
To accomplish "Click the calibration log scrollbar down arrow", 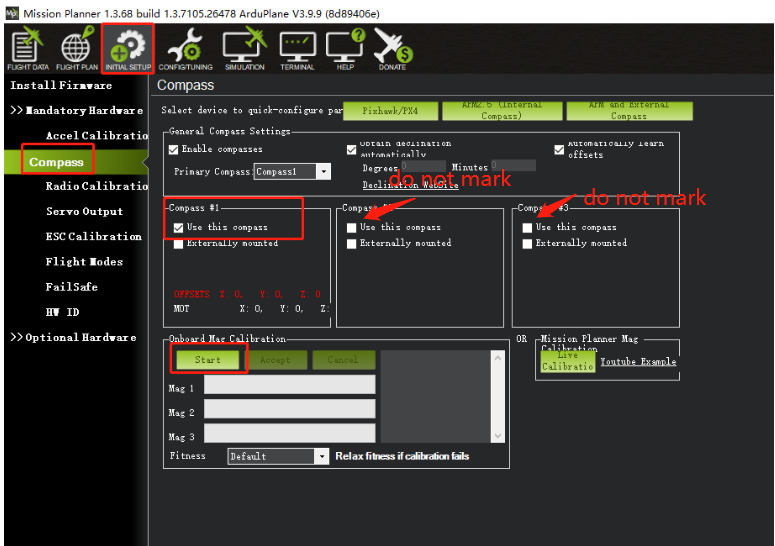I will pos(498,435).
